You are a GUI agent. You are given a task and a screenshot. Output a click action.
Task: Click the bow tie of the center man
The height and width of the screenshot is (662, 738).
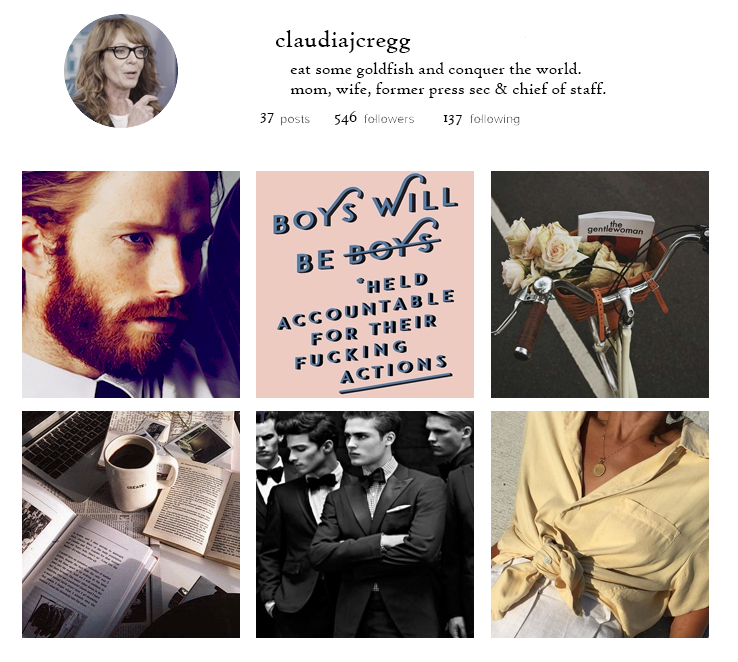(x=371, y=479)
